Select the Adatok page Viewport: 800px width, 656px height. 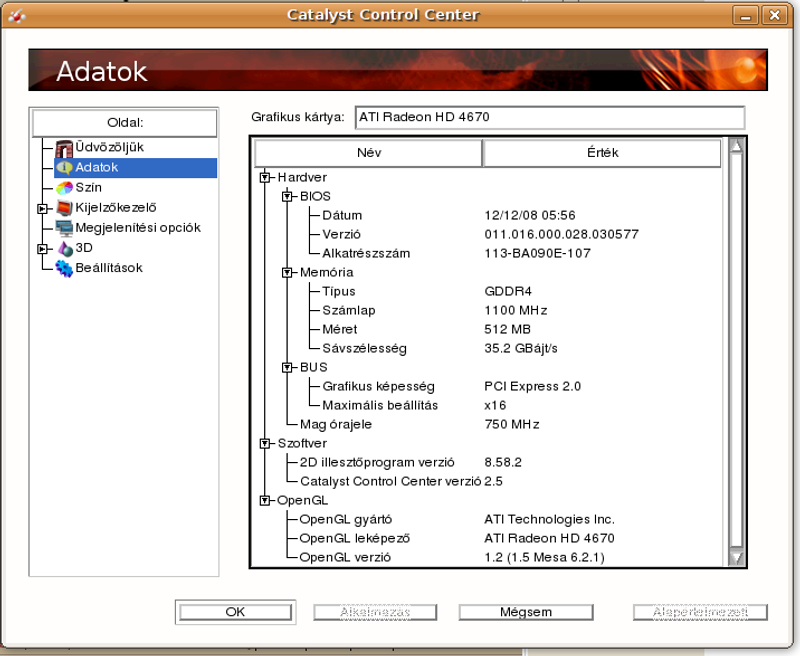(x=135, y=167)
